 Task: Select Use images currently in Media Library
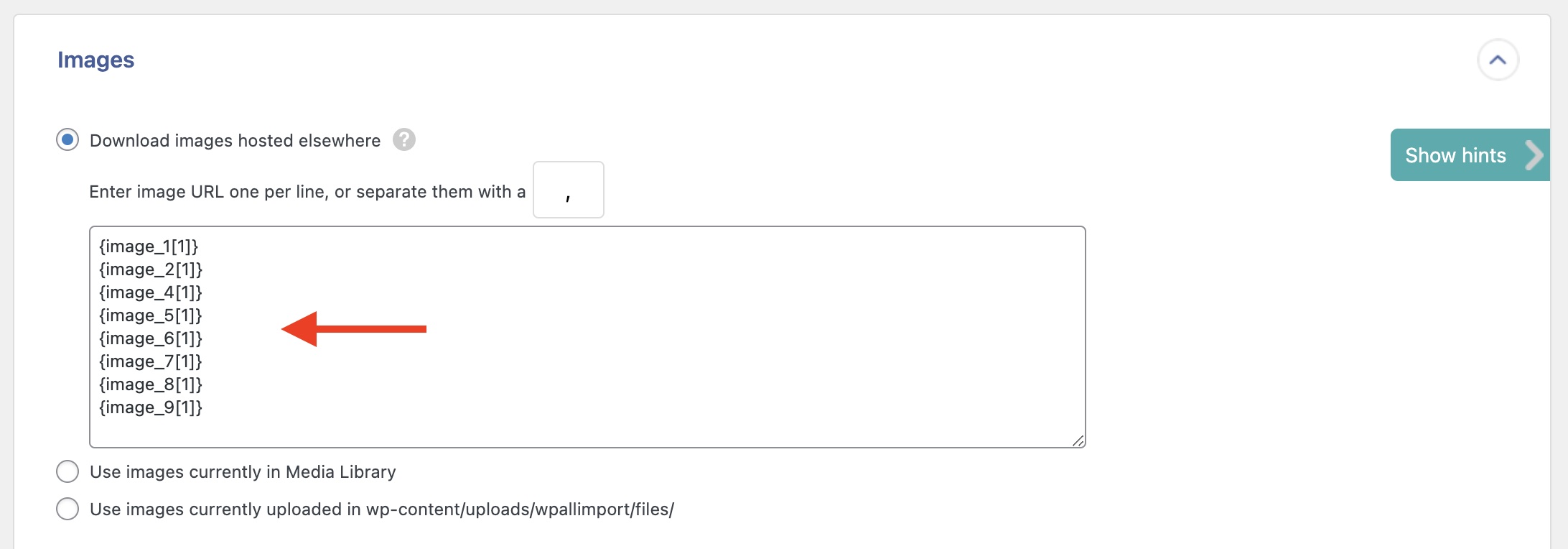tap(67, 472)
